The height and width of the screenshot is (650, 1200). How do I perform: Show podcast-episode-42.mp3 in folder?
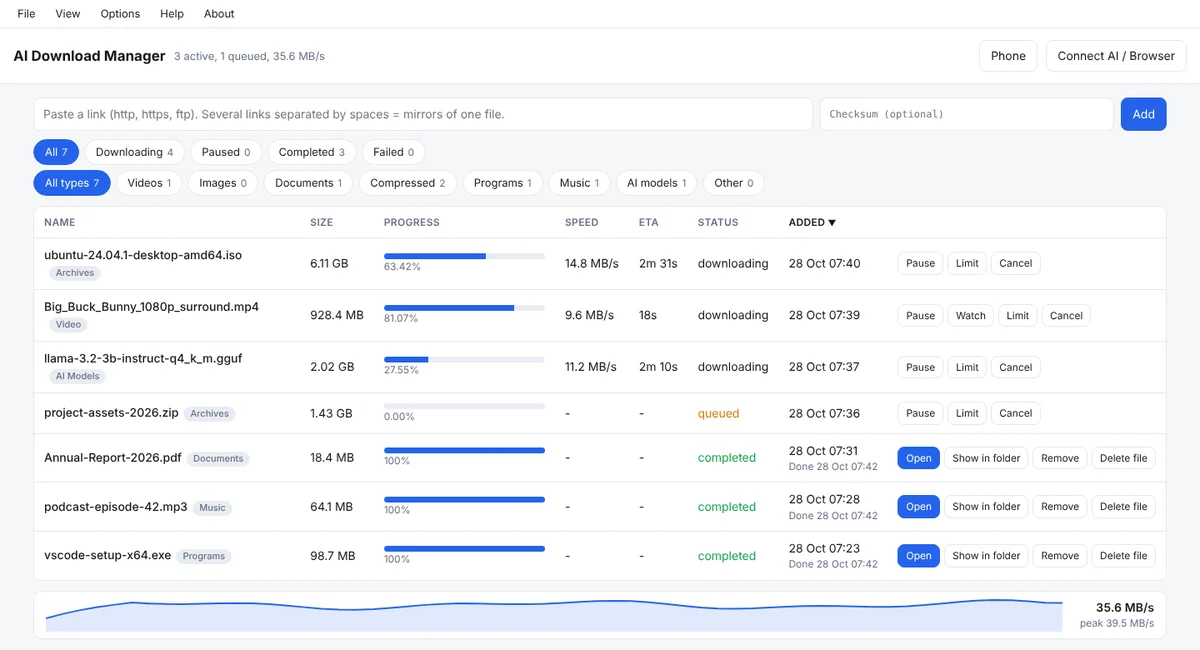[x=986, y=507]
